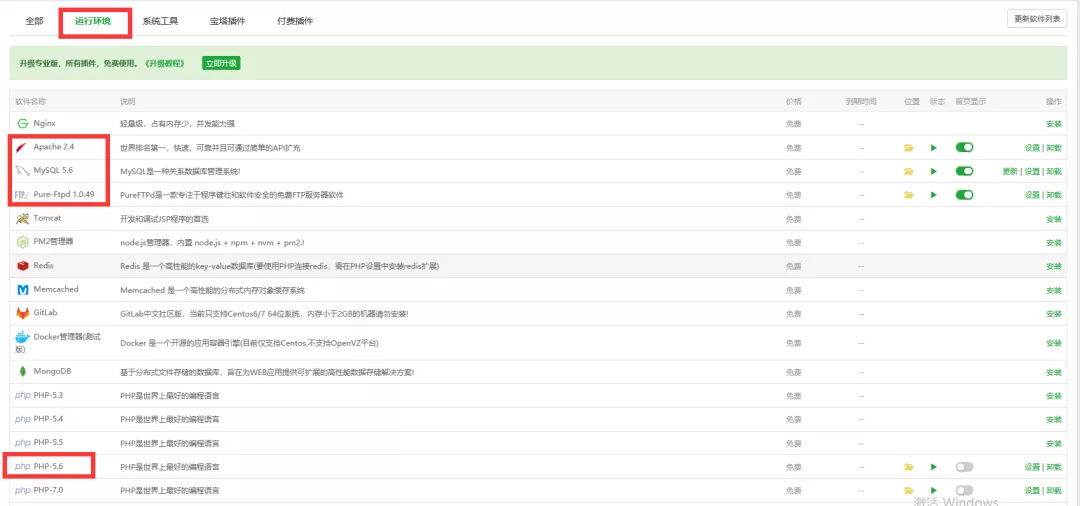
Task: Click 设置 for Apache 2.4
Action: (1032, 148)
